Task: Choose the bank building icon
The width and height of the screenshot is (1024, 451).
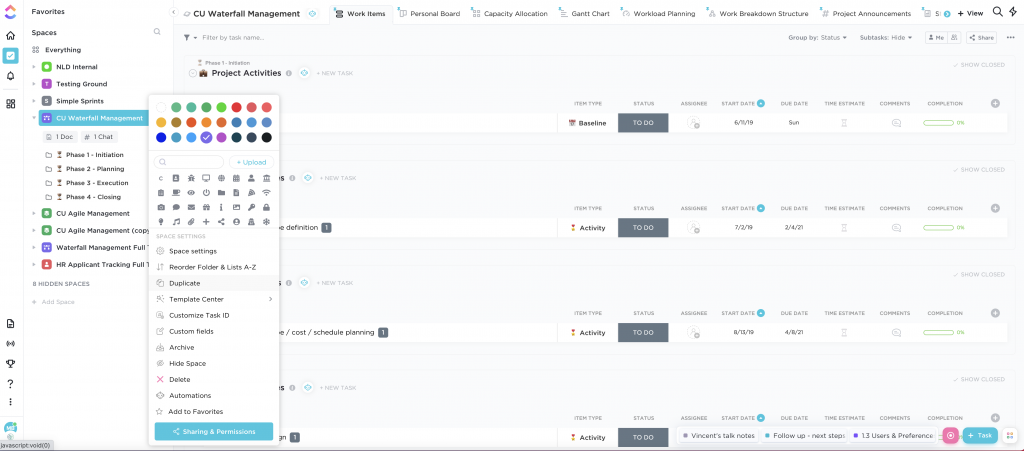Action: pyautogui.click(x=266, y=178)
